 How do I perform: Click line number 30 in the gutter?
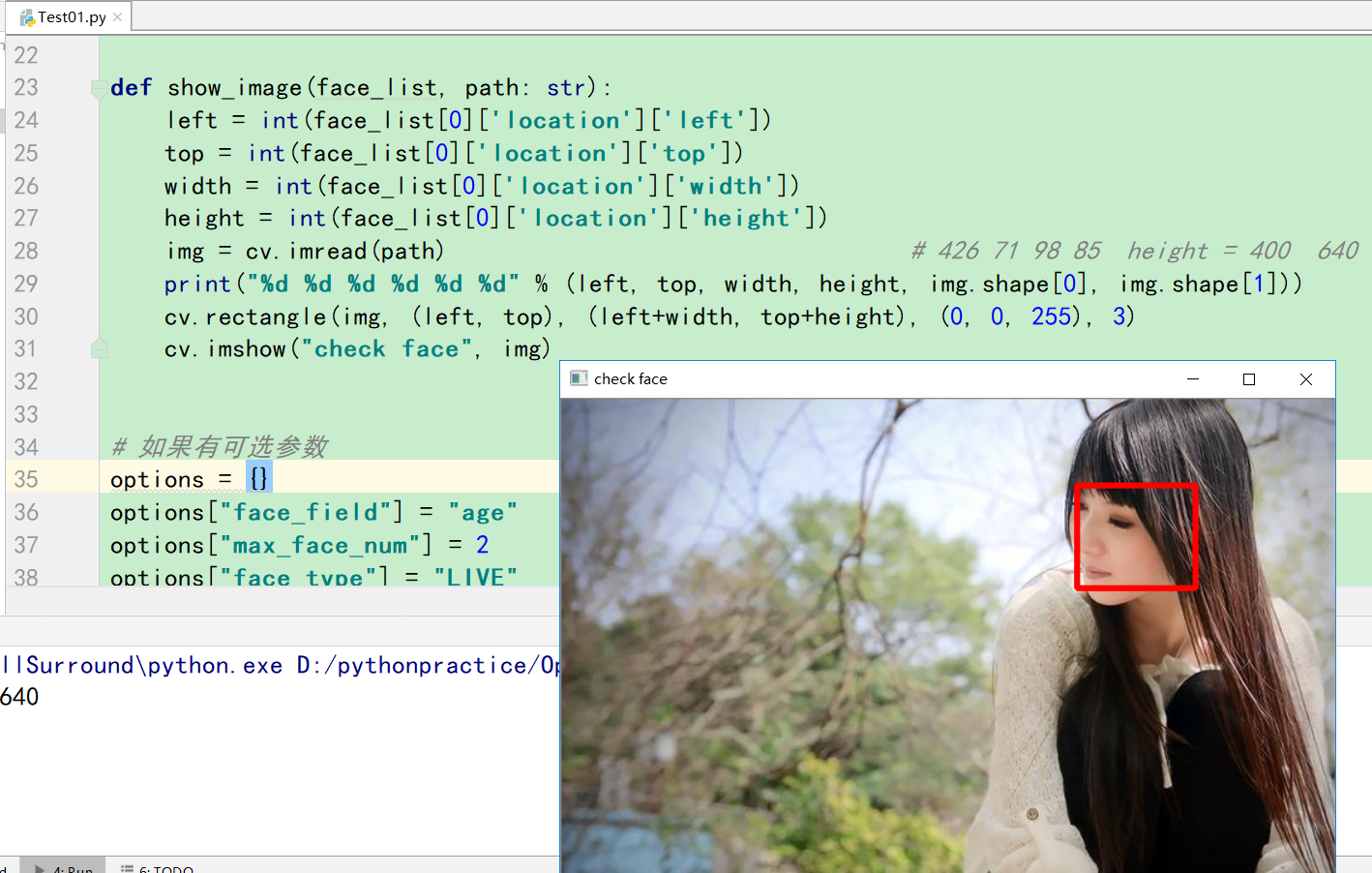[26, 317]
